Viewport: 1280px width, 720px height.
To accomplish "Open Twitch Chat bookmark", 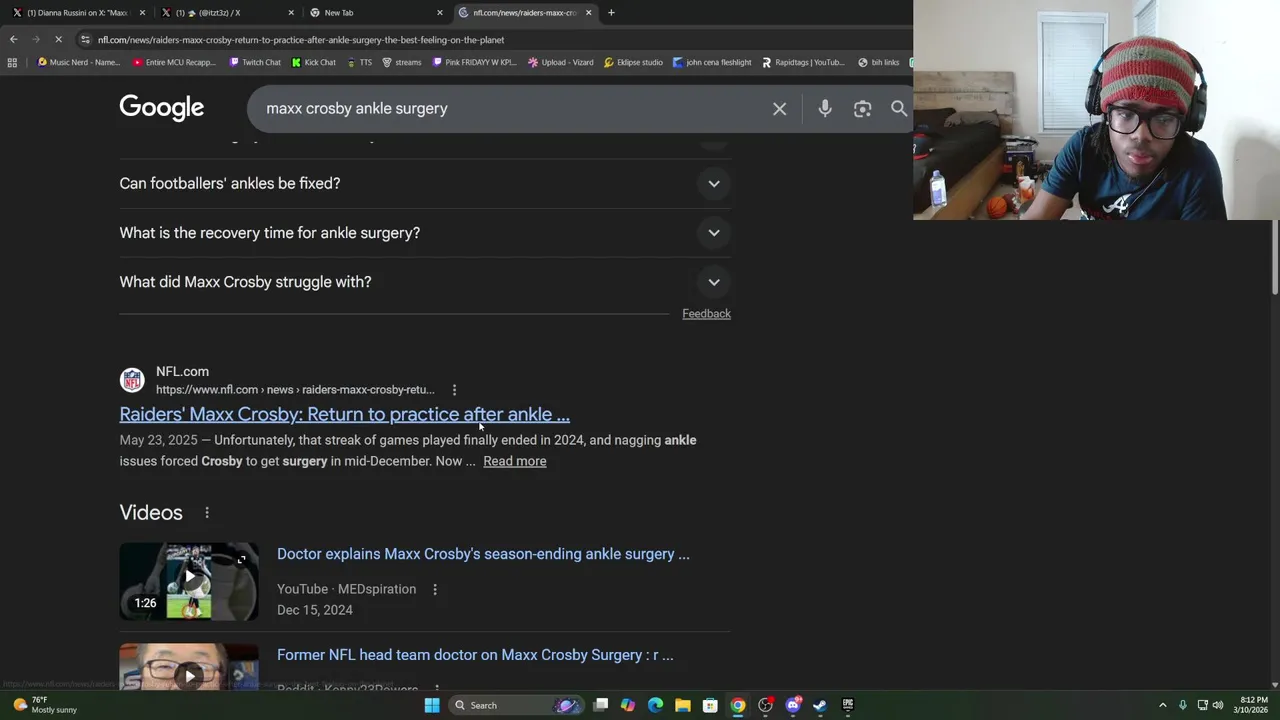I will click(256, 62).
